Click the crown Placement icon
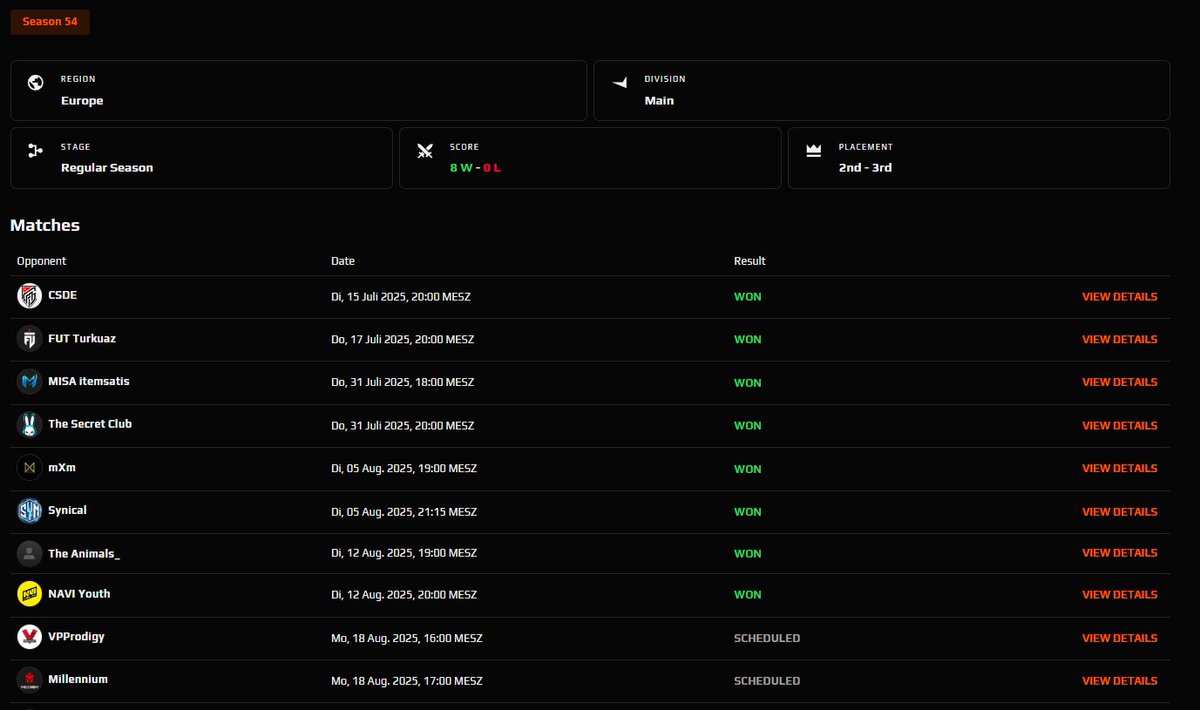The image size is (1200, 710). point(814,151)
